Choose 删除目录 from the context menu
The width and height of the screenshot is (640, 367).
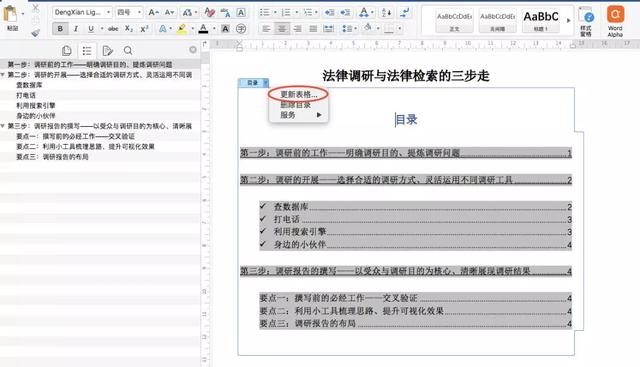tap(296, 105)
